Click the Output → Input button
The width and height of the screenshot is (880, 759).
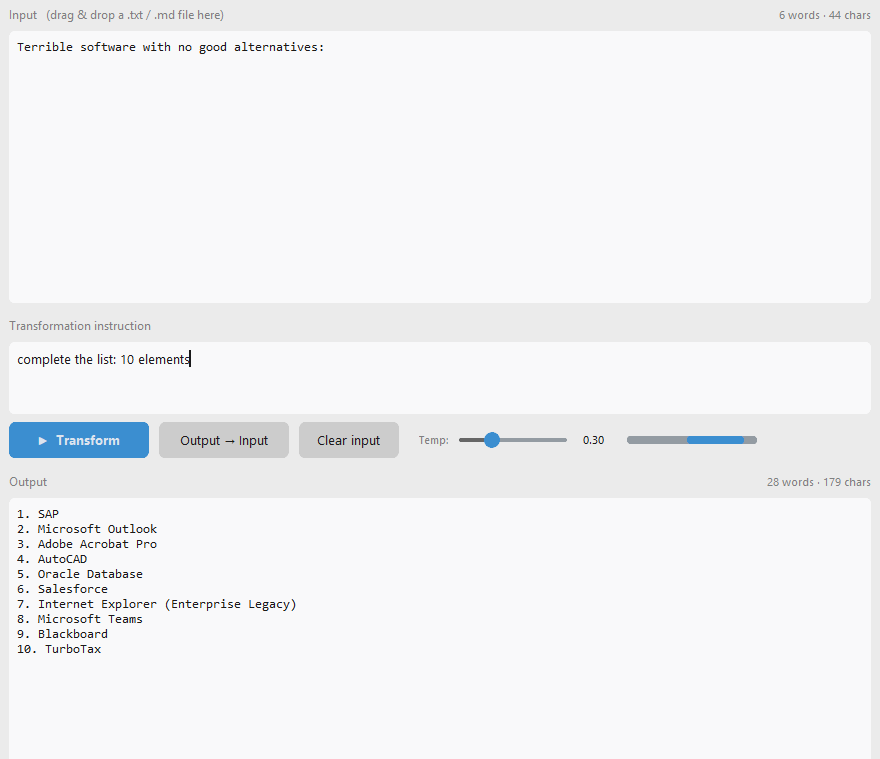[223, 440]
